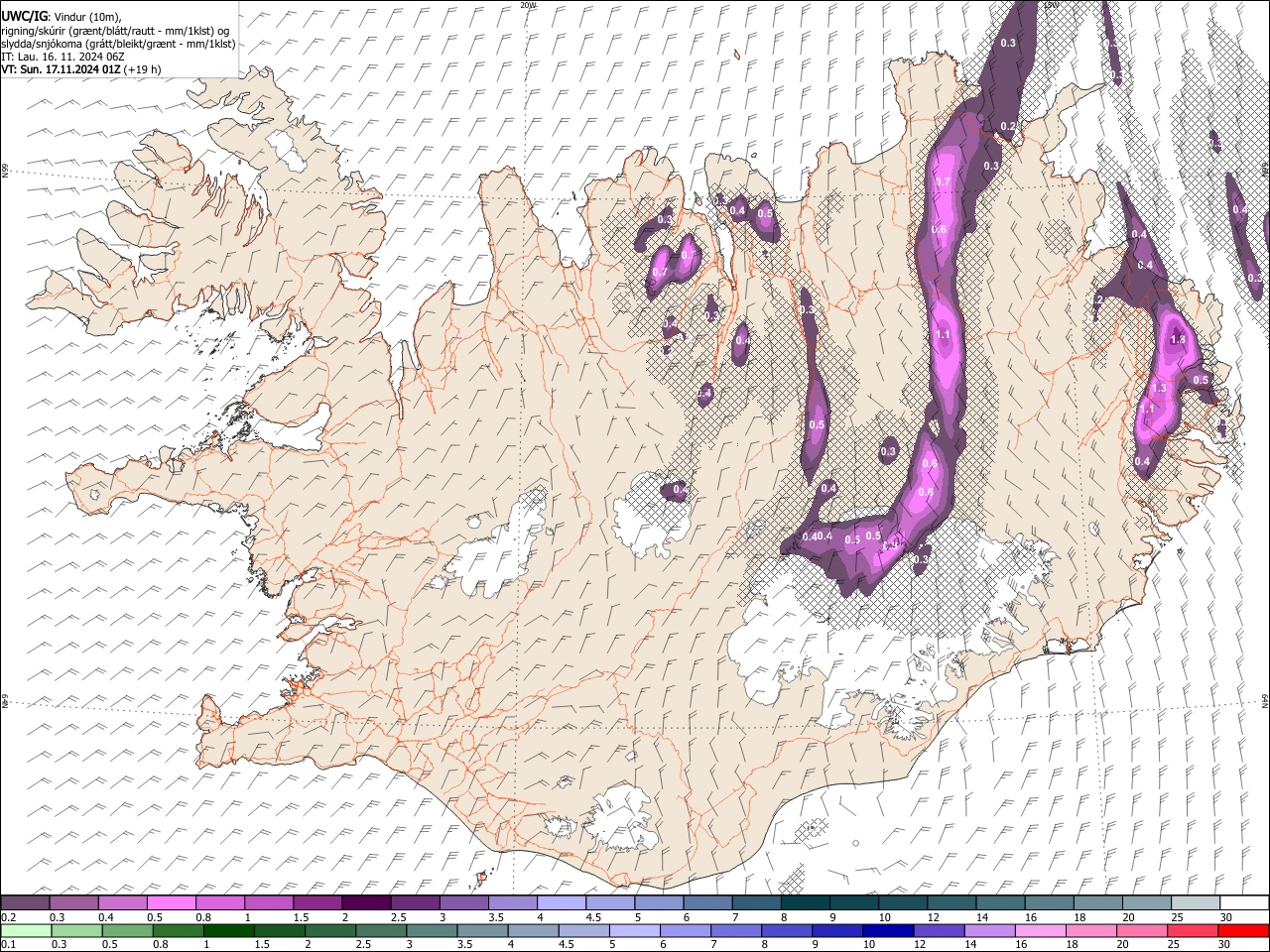Click the header line 'UWC/IG: Vindur (10m),'
The image size is (1270, 952).
point(62,17)
